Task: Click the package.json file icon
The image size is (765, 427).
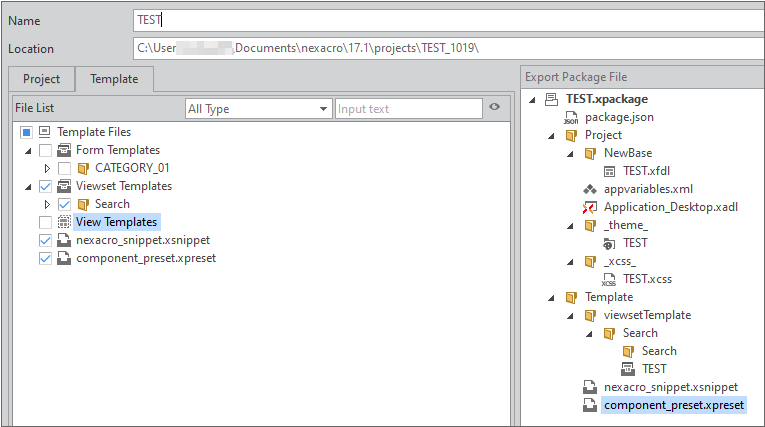Action: (x=571, y=117)
